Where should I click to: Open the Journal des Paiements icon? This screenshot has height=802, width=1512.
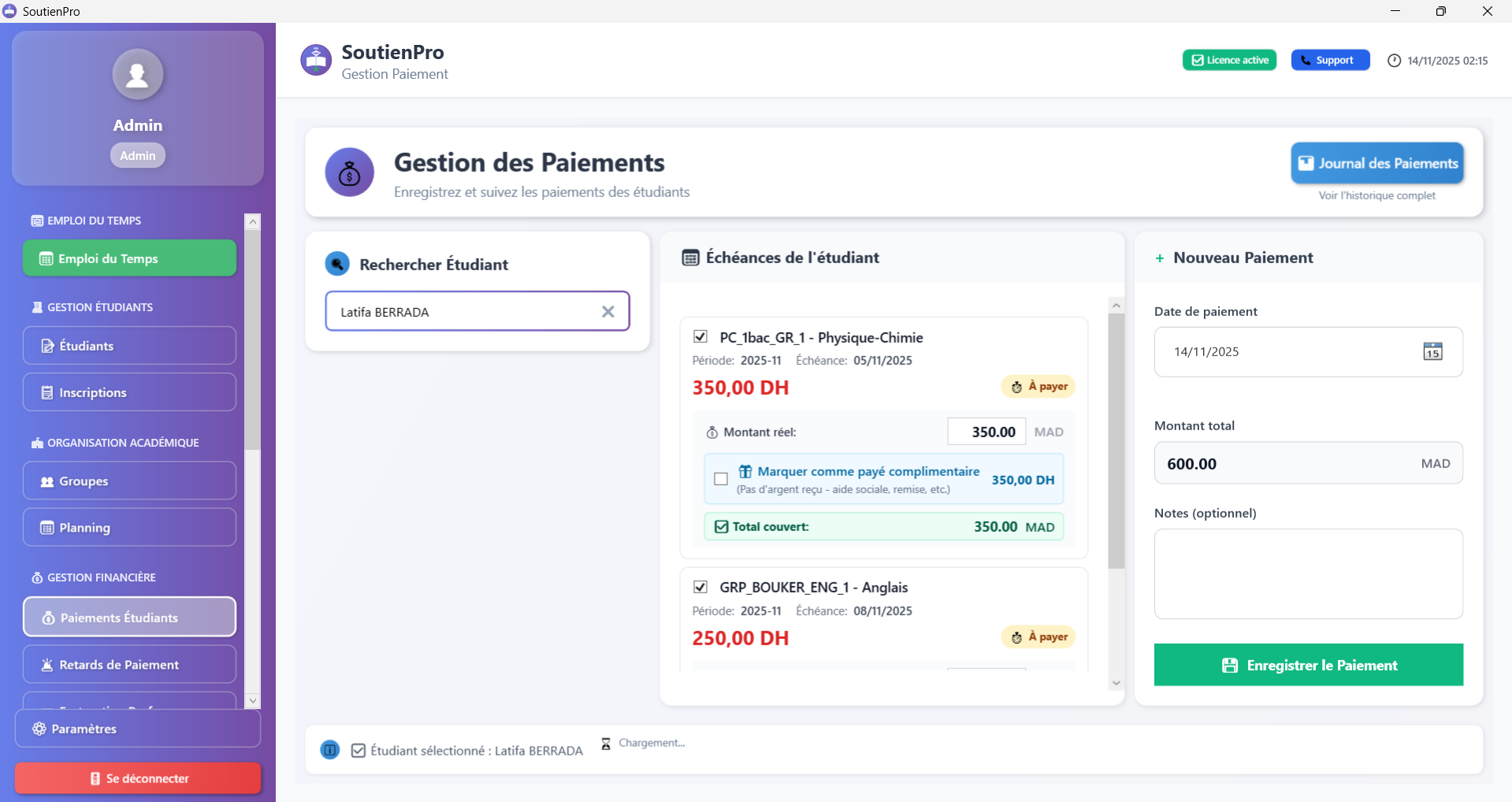coord(1306,163)
